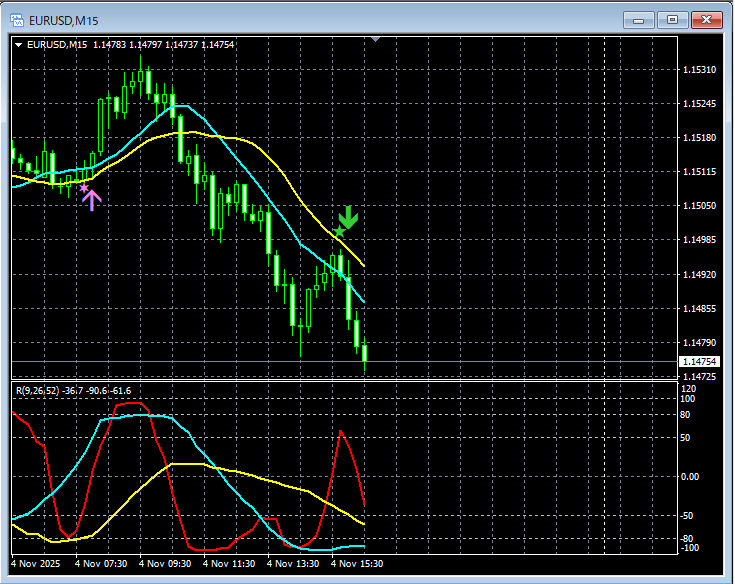This screenshot has height=584, width=735.
Task: Click the green star marker
Action: coord(339,231)
